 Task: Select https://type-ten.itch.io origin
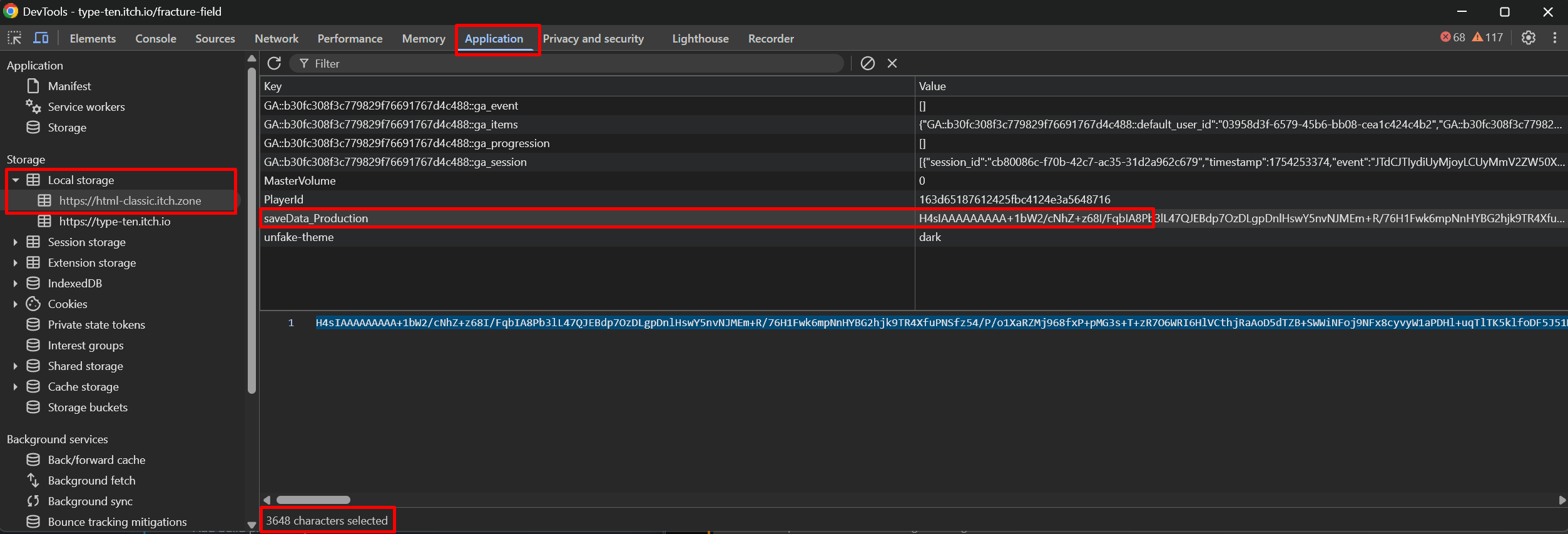coord(115,221)
